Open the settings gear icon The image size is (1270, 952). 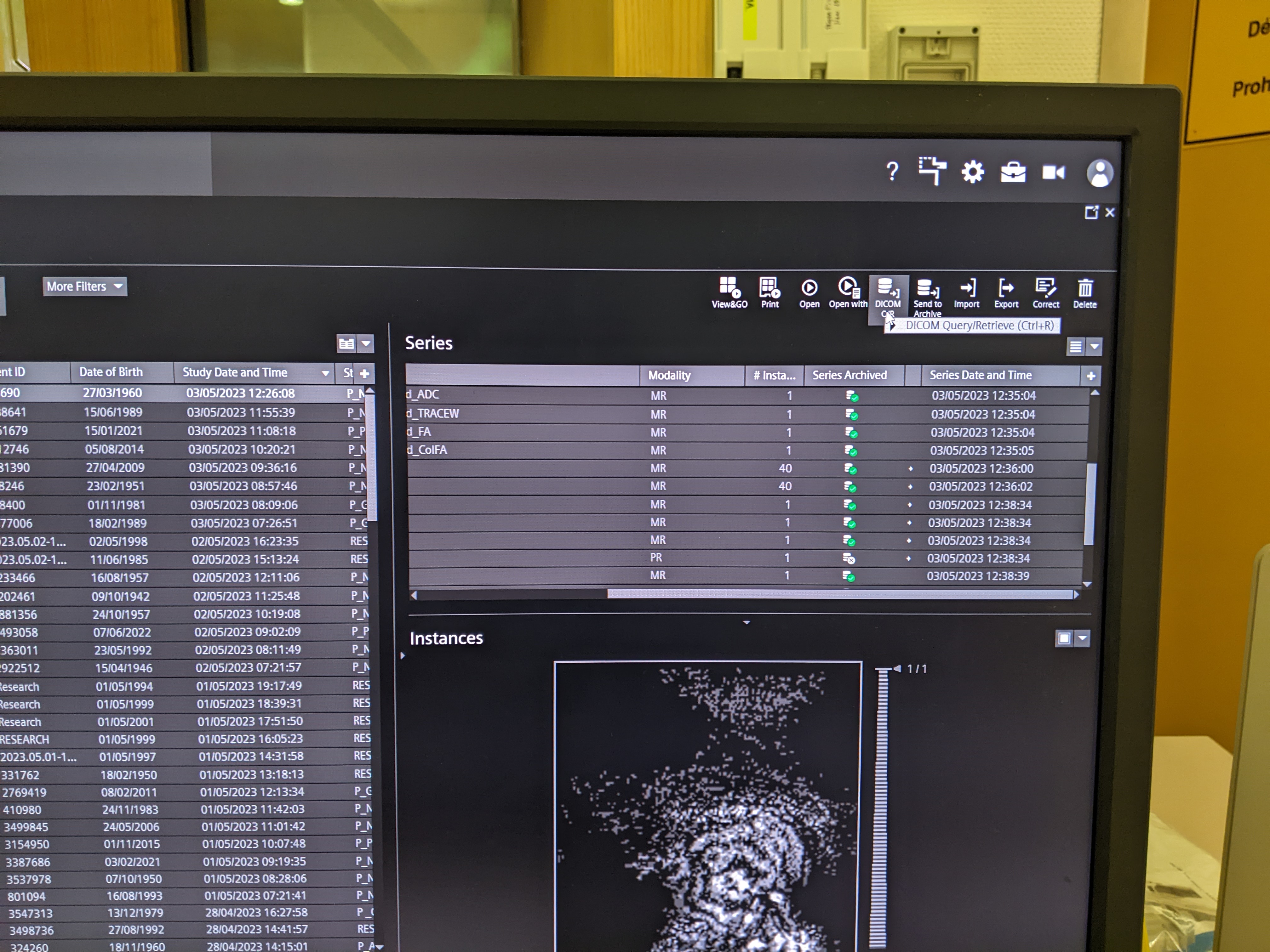tap(973, 172)
